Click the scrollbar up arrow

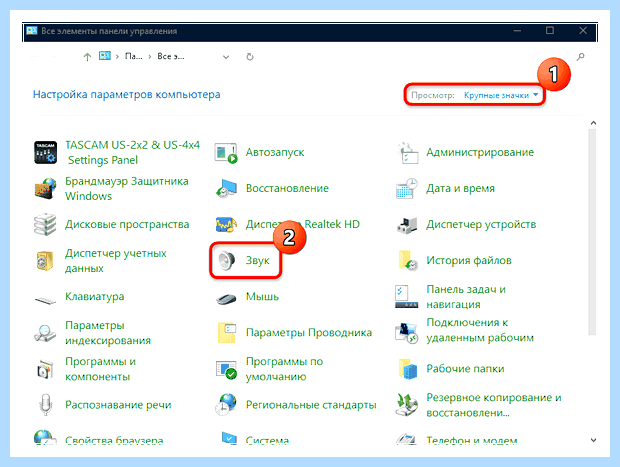(593, 123)
